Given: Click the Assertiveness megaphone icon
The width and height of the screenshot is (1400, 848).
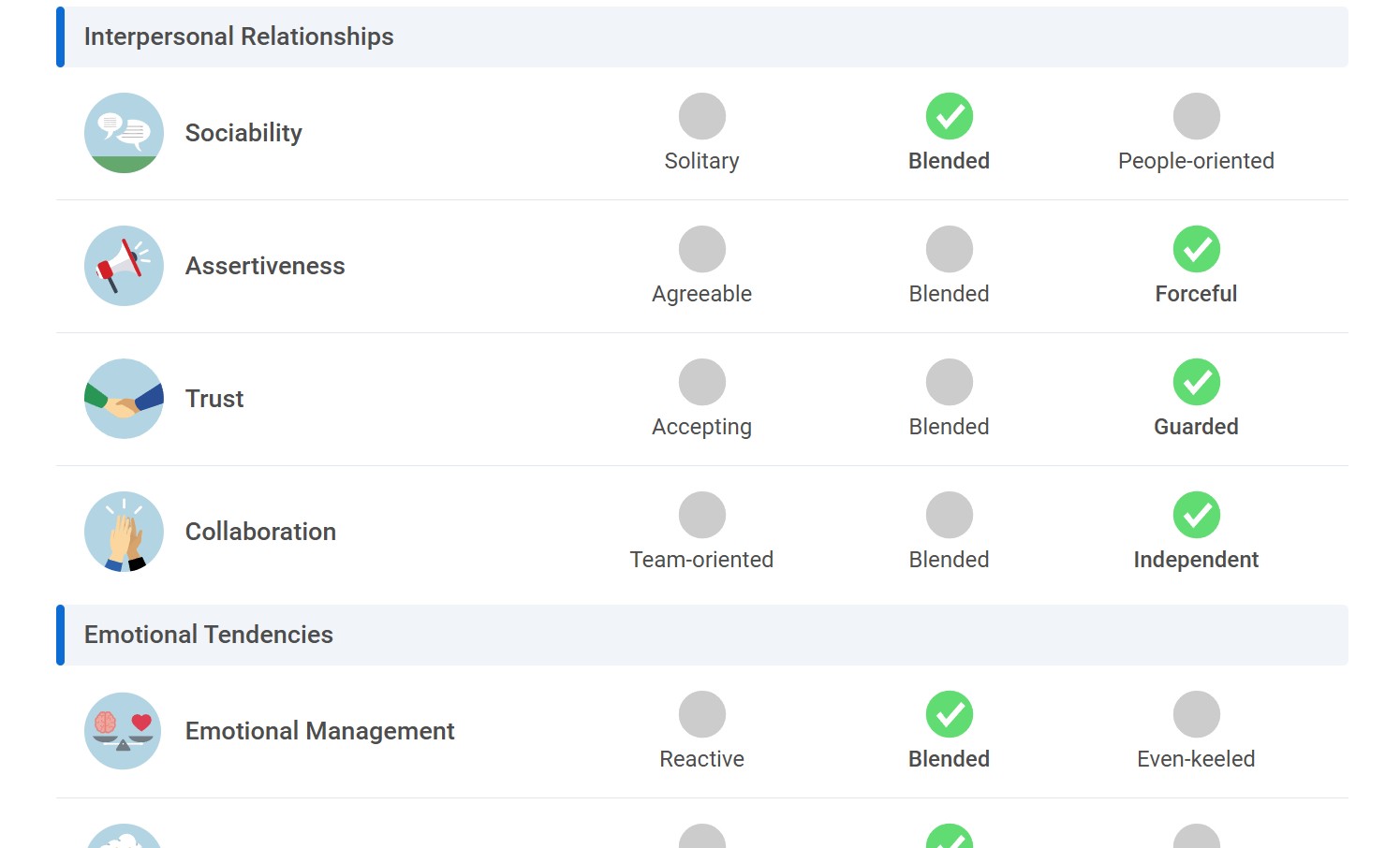Looking at the screenshot, I should click(124, 266).
